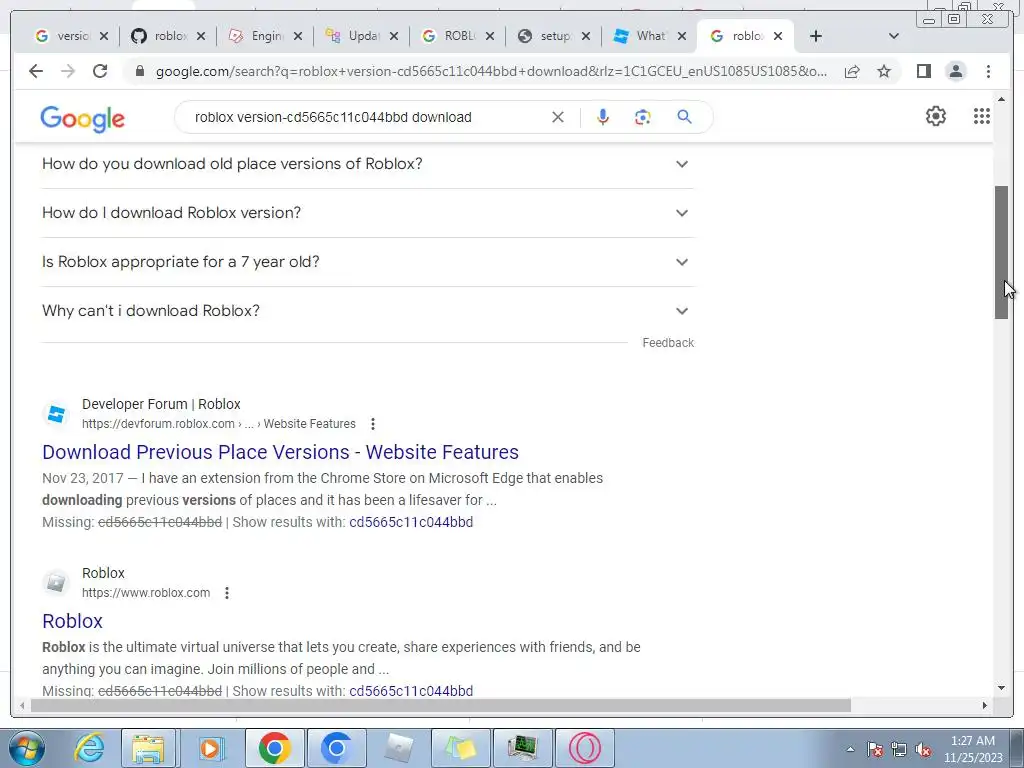Click the Chrome address bar URL
This screenshot has width=1024, height=768.
click(491, 71)
